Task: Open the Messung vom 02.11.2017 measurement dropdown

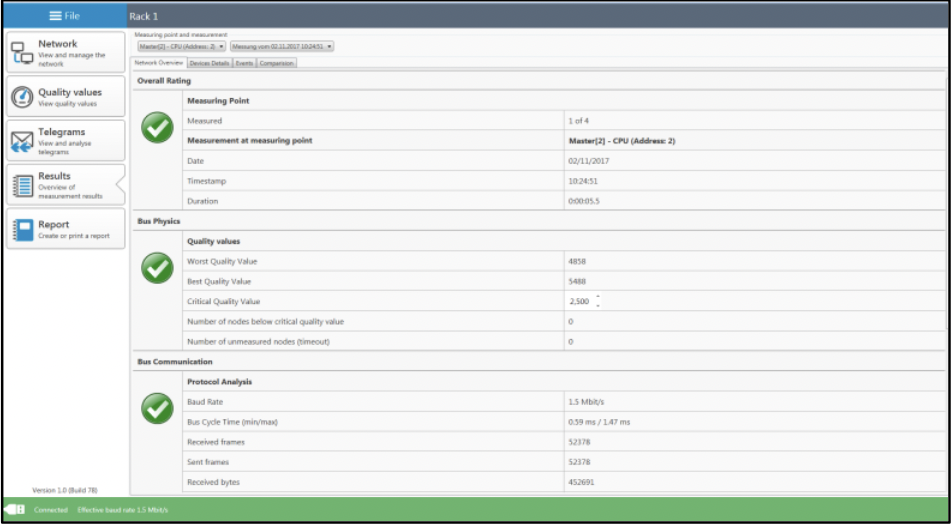Action: (x=281, y=46)
